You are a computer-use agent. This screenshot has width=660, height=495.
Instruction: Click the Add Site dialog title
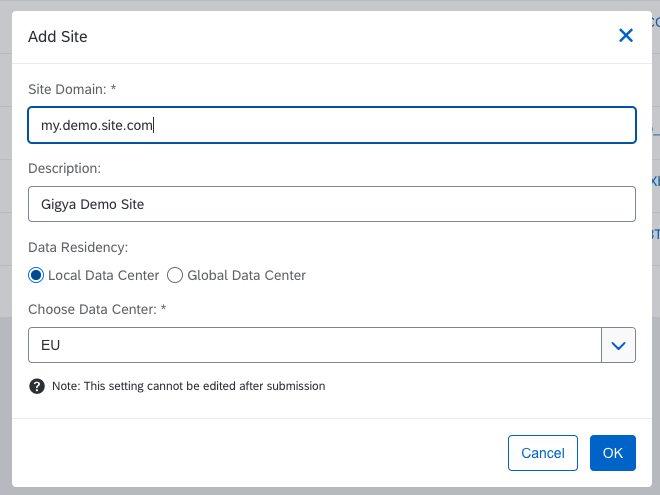[x=58, y=37]
